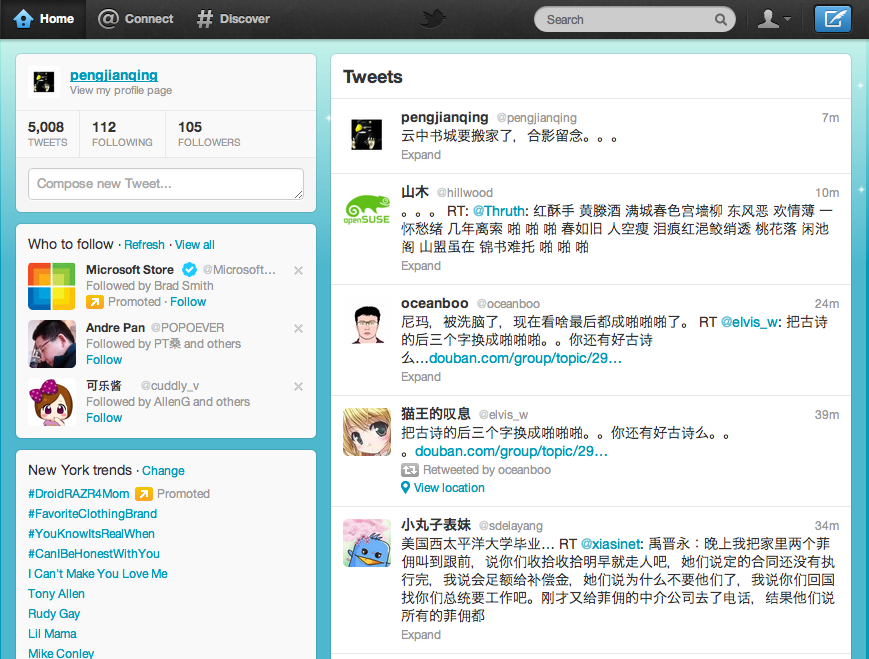Screen dimensions: 869x659
Task: Click the openSUSE avatar of 山木
Action: [367, 210]
